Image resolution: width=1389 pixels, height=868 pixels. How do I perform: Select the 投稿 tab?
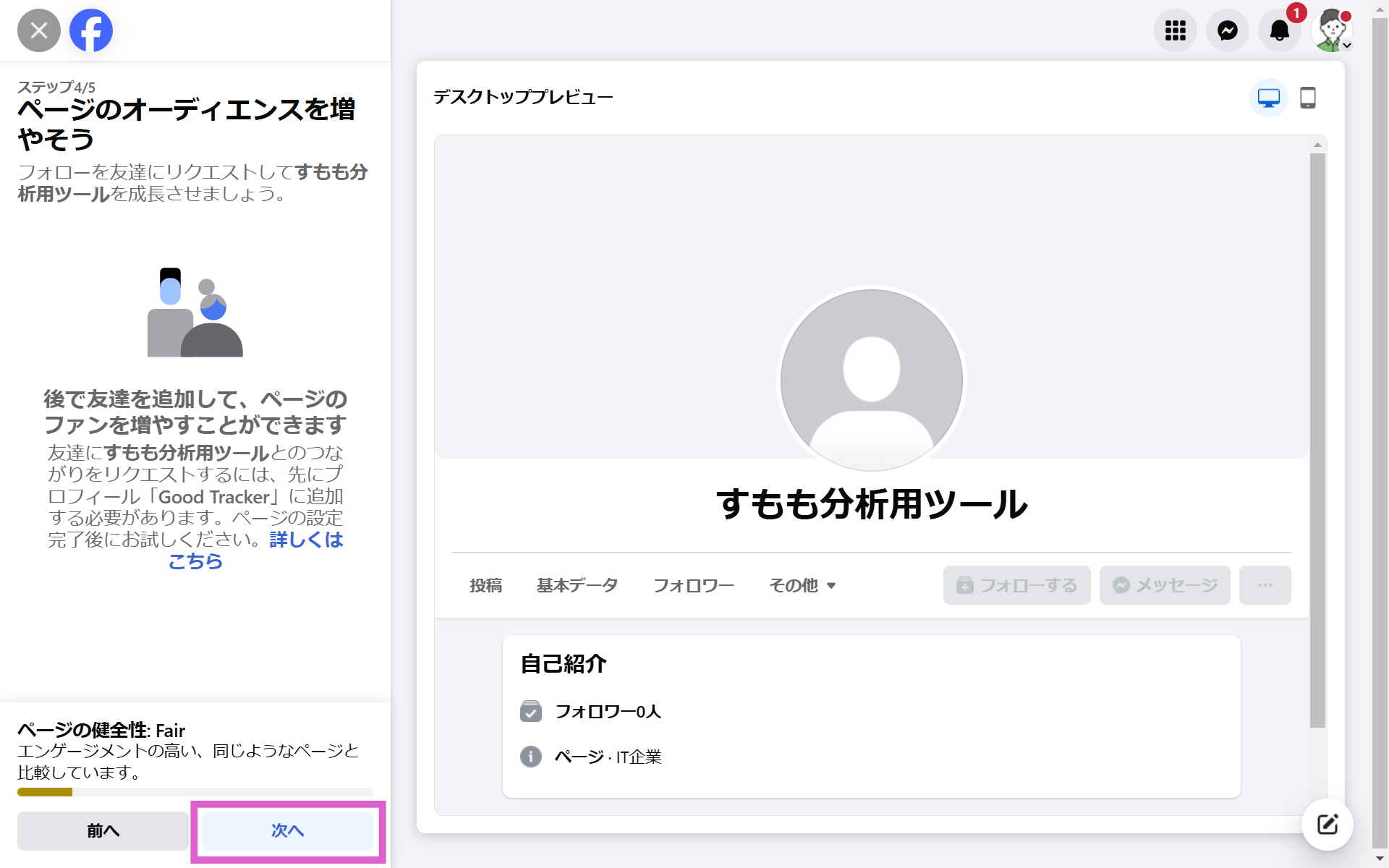(x=485, y=585)
